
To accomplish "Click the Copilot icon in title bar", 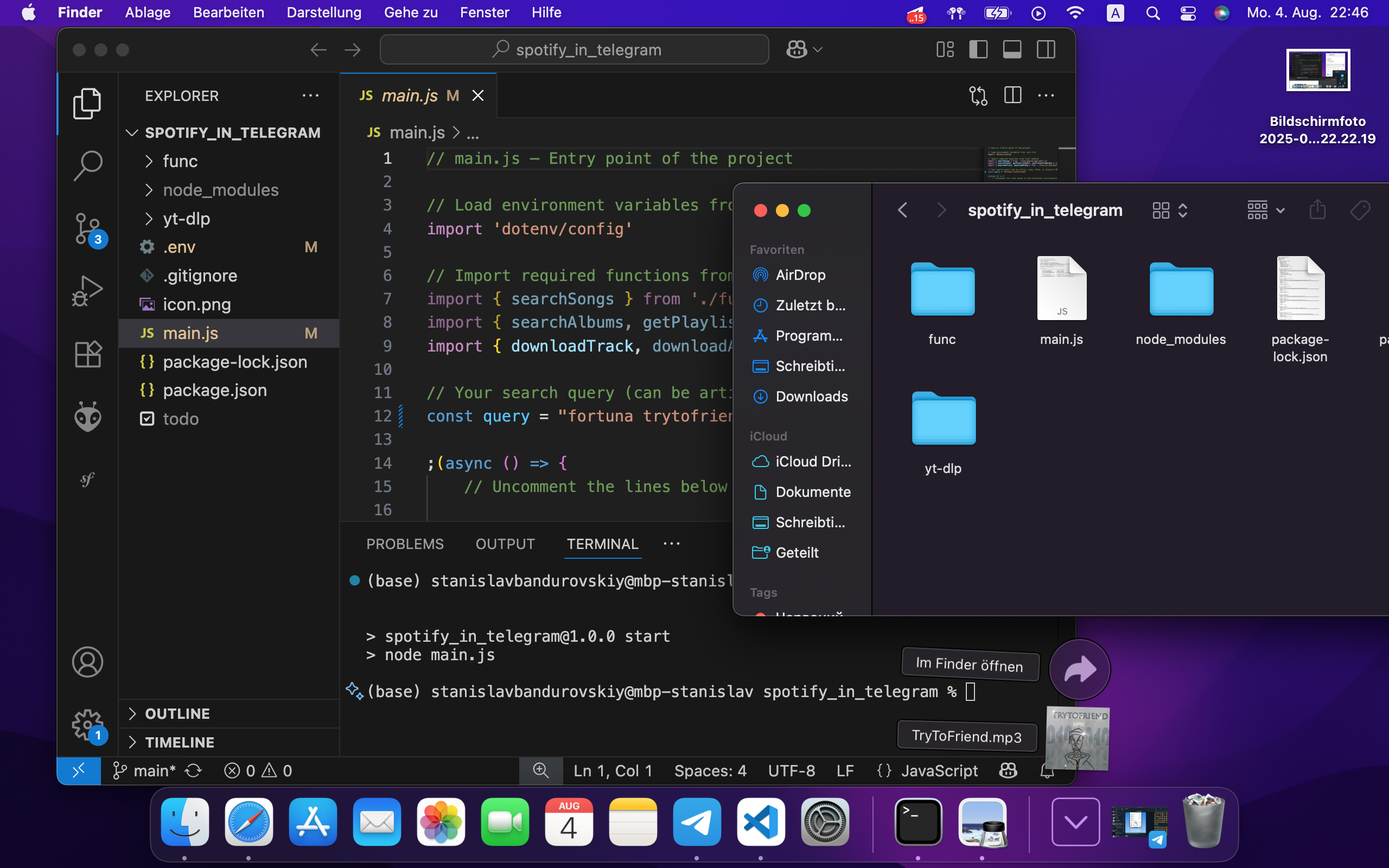I will tap(797, 49).
